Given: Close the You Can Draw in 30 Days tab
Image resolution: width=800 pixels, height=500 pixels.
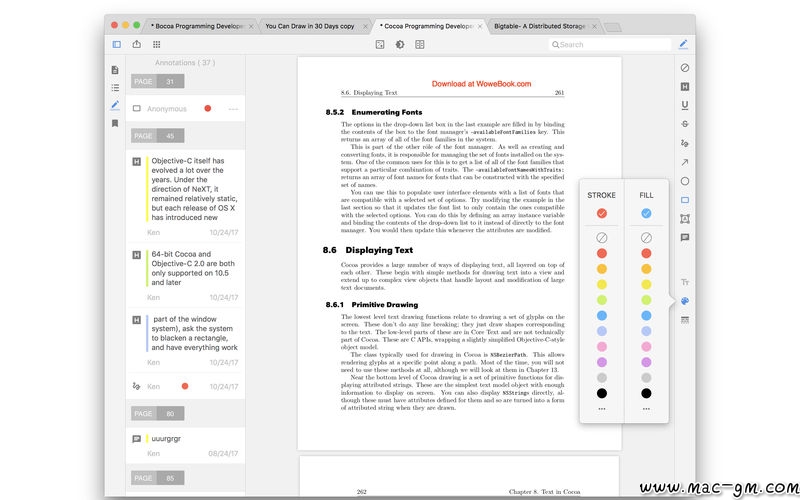Looking at the screenshot, I should (x=365, y=27).
